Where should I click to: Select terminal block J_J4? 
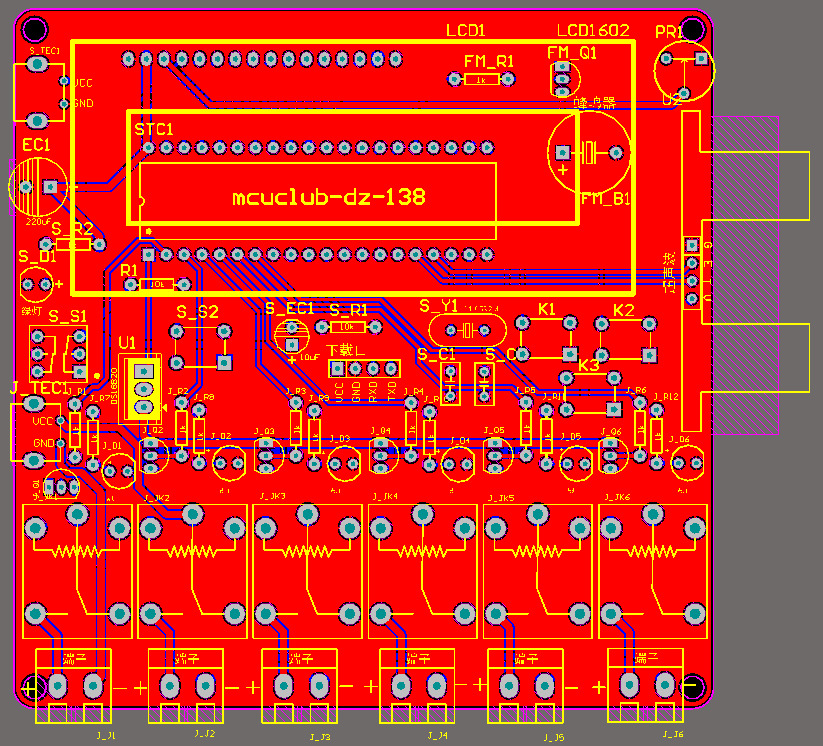tap(417, 686)
